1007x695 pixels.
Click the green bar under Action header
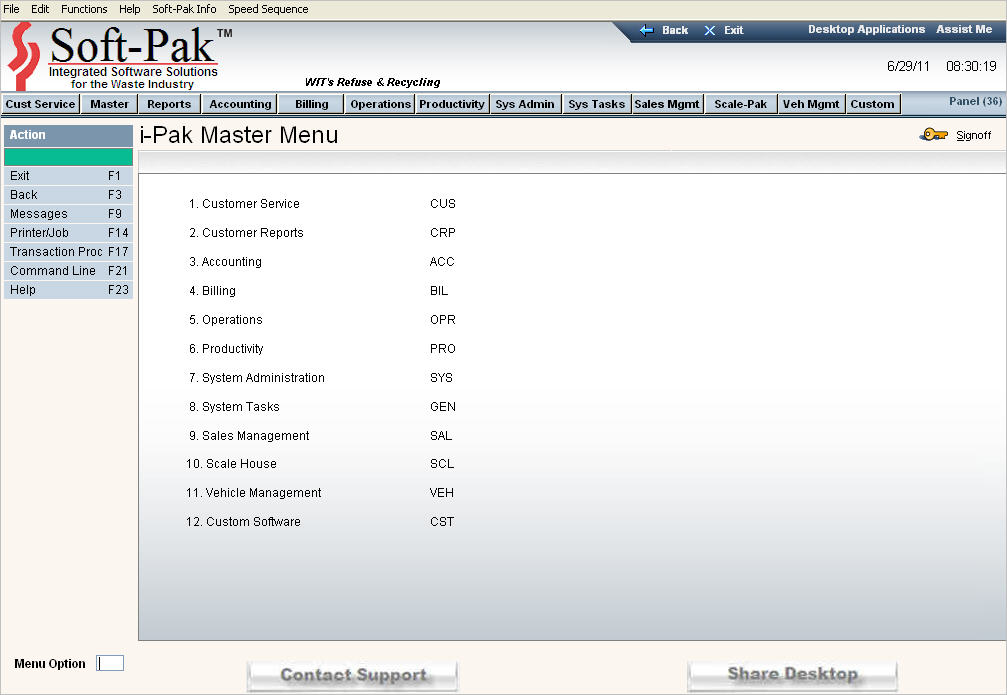pos(68,157)
